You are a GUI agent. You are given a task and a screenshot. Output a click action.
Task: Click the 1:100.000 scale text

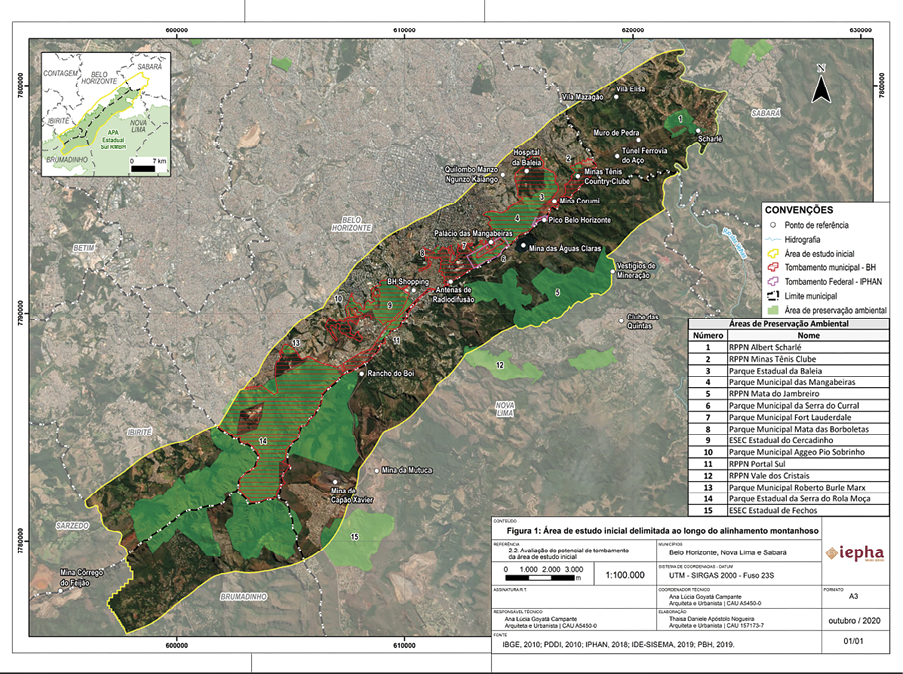(625, 575)
